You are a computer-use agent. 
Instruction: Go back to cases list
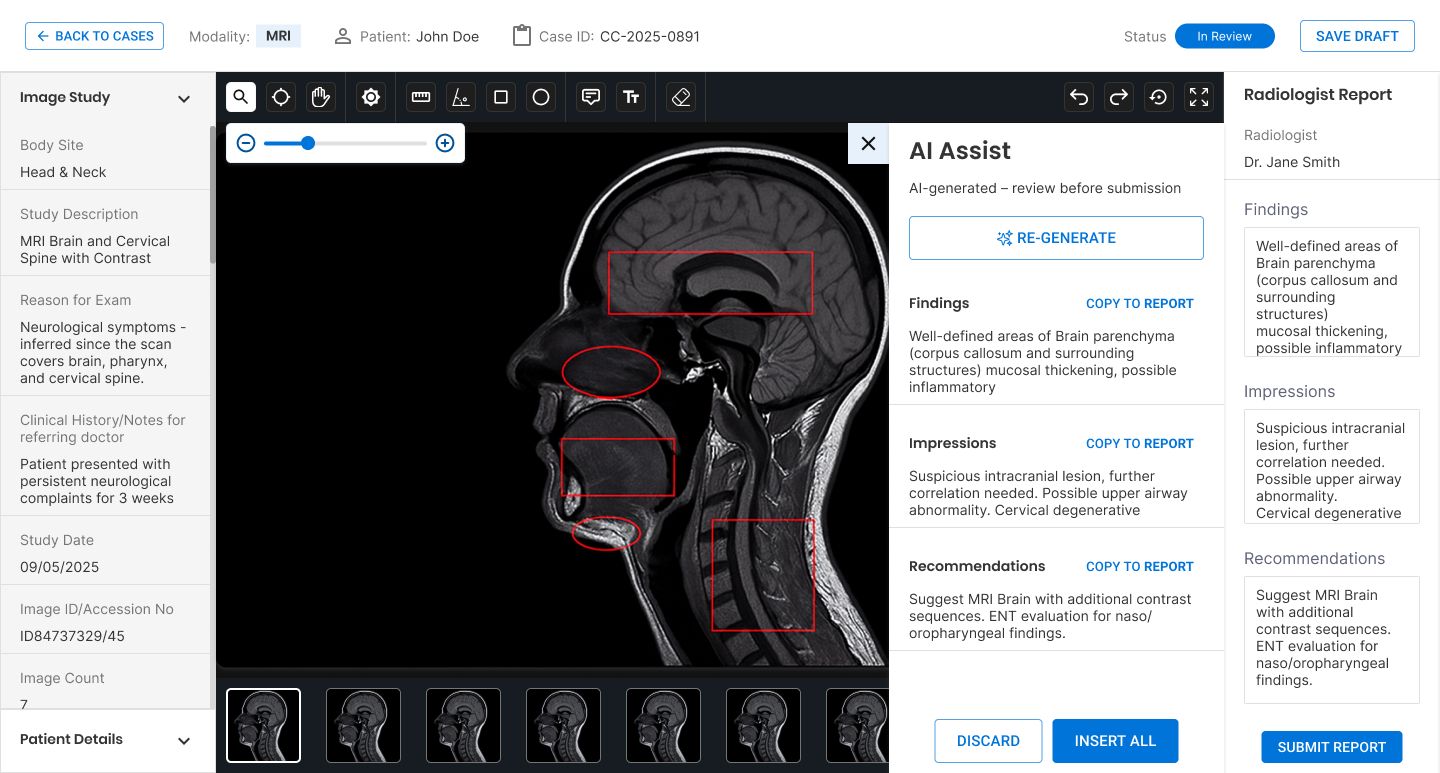(95, 36)
